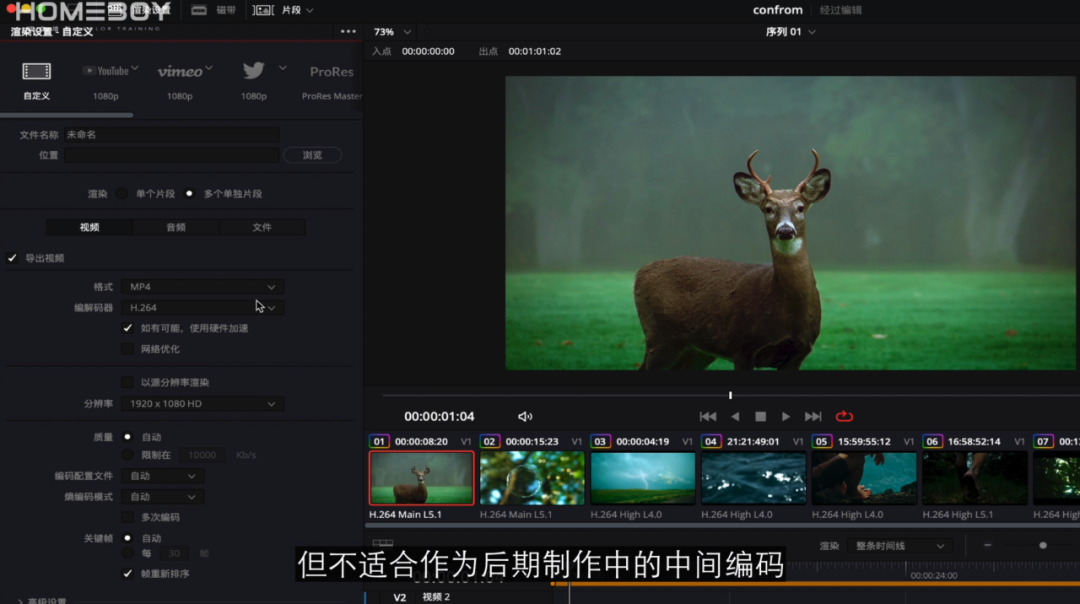Click the browse button for location
Viewport: 1080px width, 604px height.
312,155
